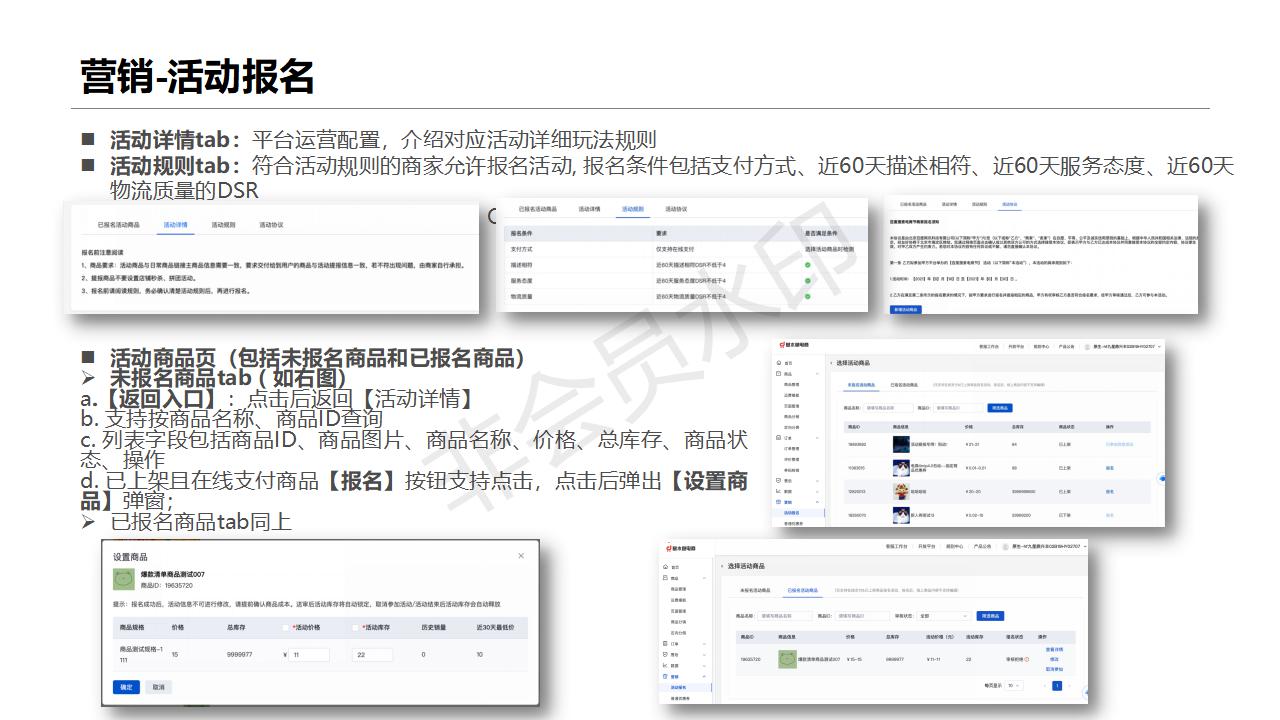Screen dimensions: 1280x720
Task: Click the green status dot for 物流质量
Action: (x=807, y=296)
